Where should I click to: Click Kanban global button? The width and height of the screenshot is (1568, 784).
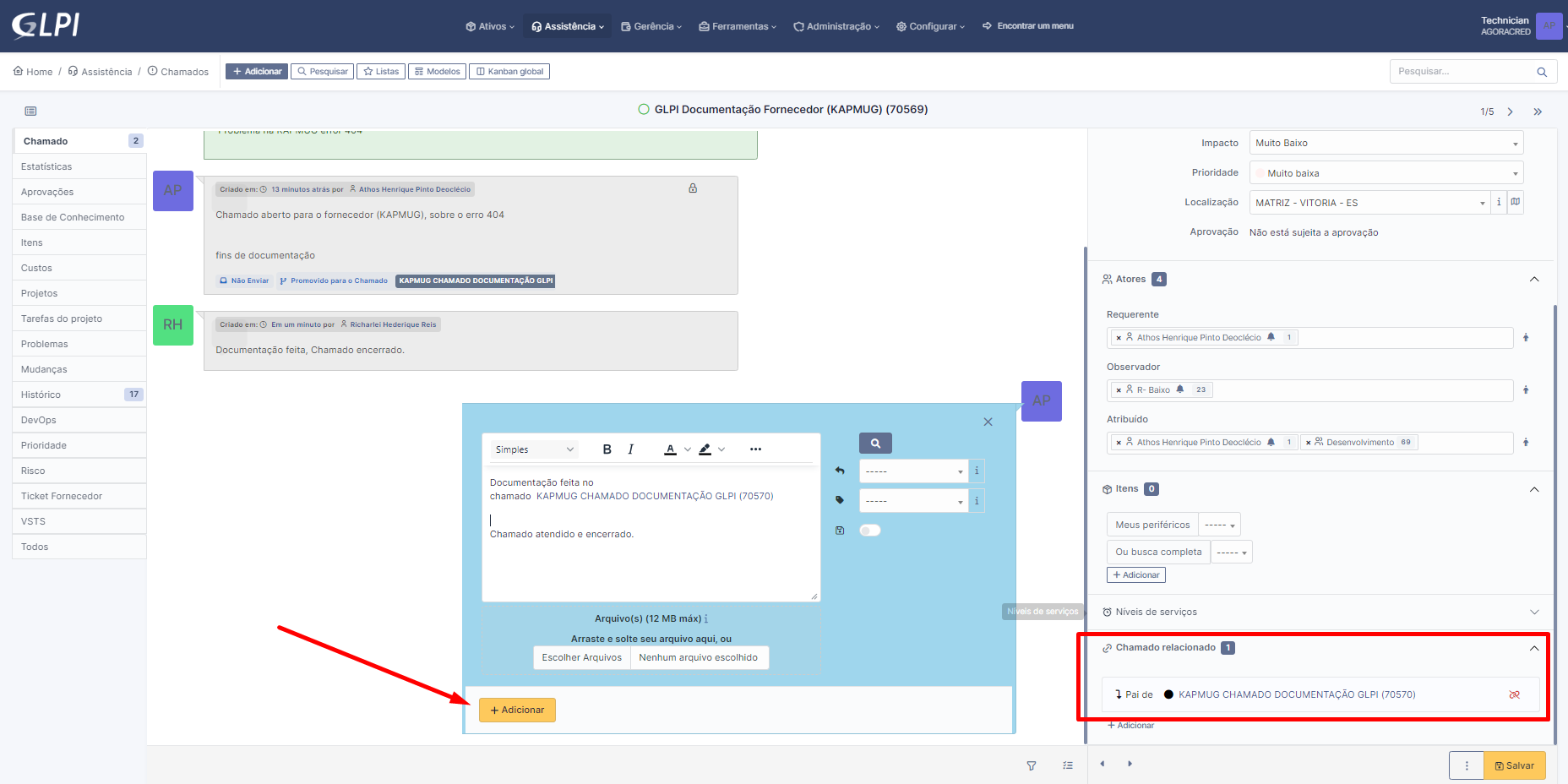pos(509,72)
